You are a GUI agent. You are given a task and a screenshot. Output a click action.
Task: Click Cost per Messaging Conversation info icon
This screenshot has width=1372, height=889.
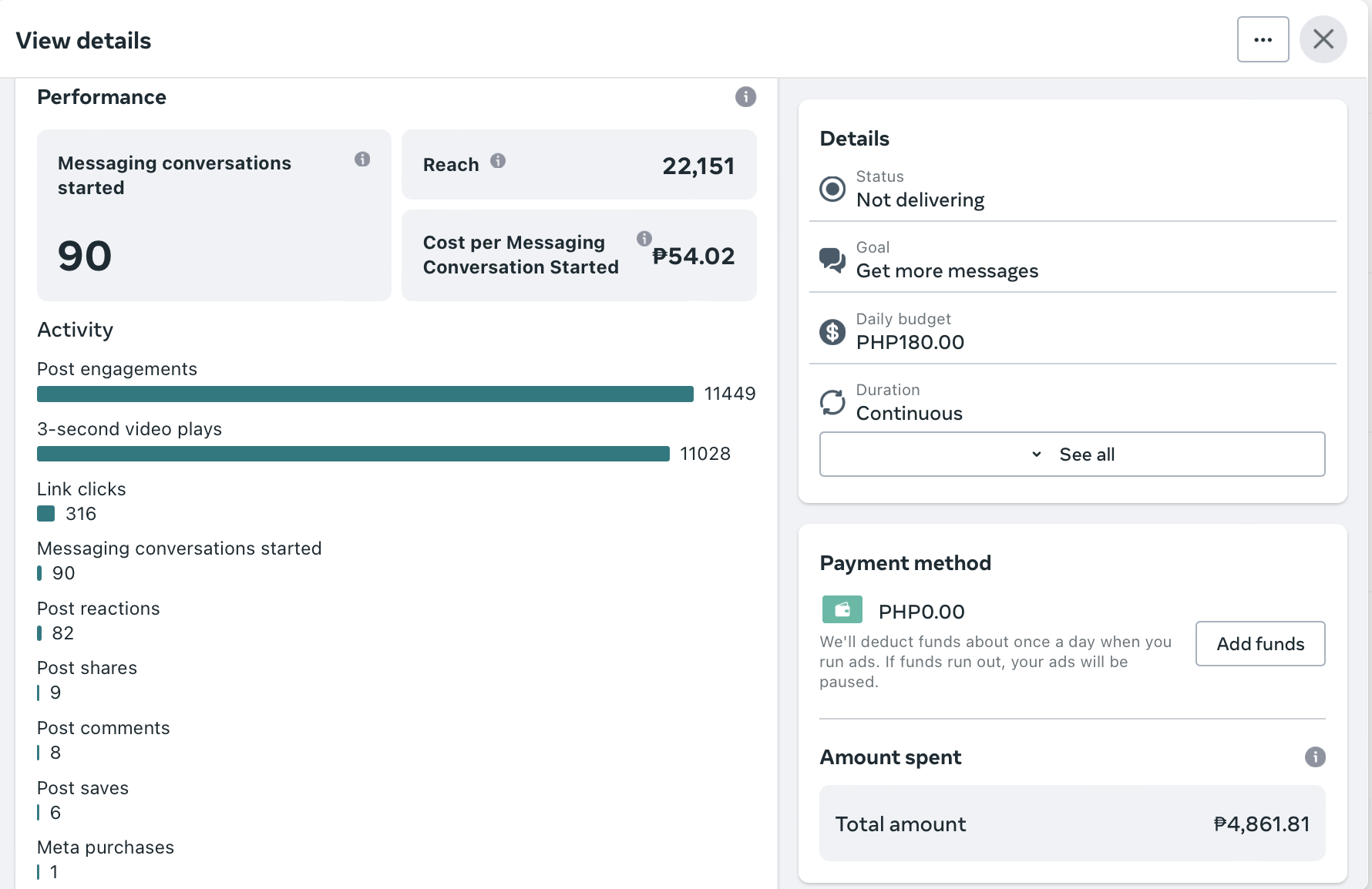tap(644, 238)
